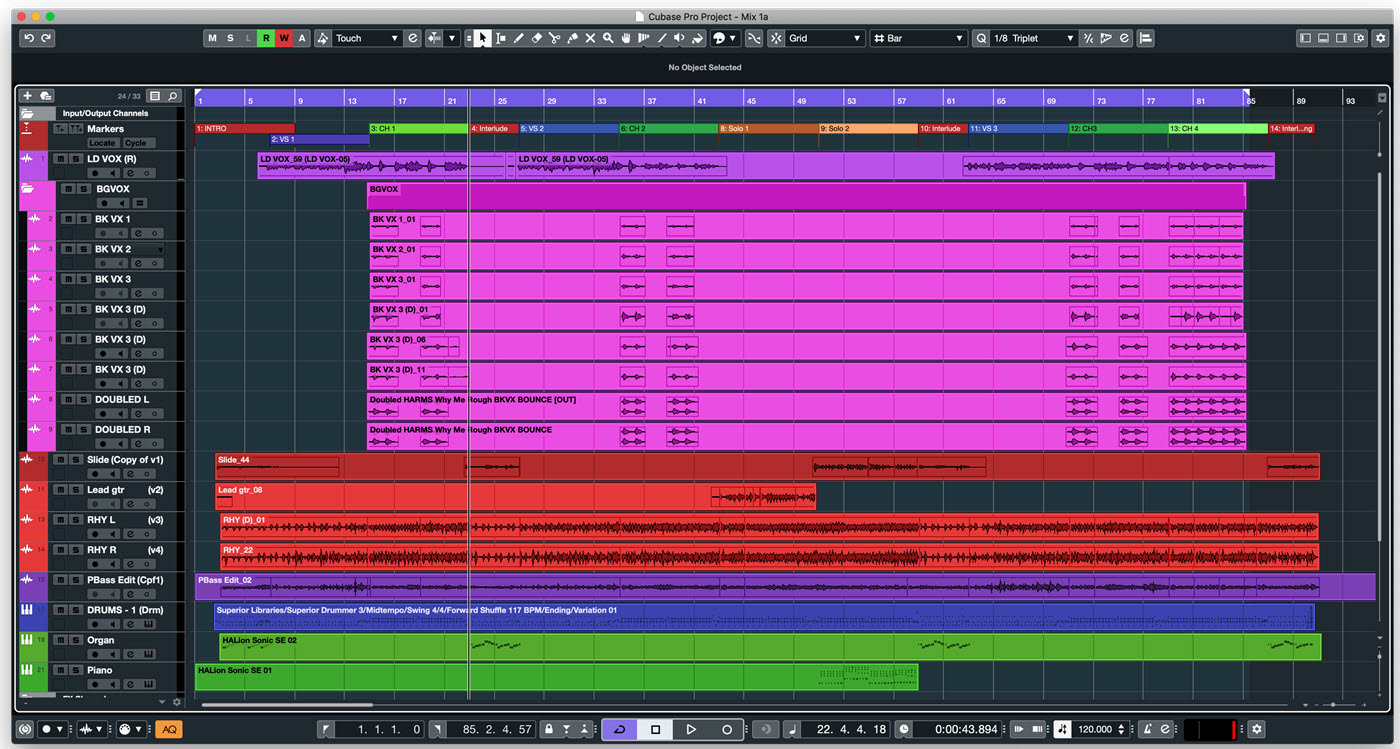Open the toolbar setup gear icon
Screen dimensions: 1400x749
1380,38
